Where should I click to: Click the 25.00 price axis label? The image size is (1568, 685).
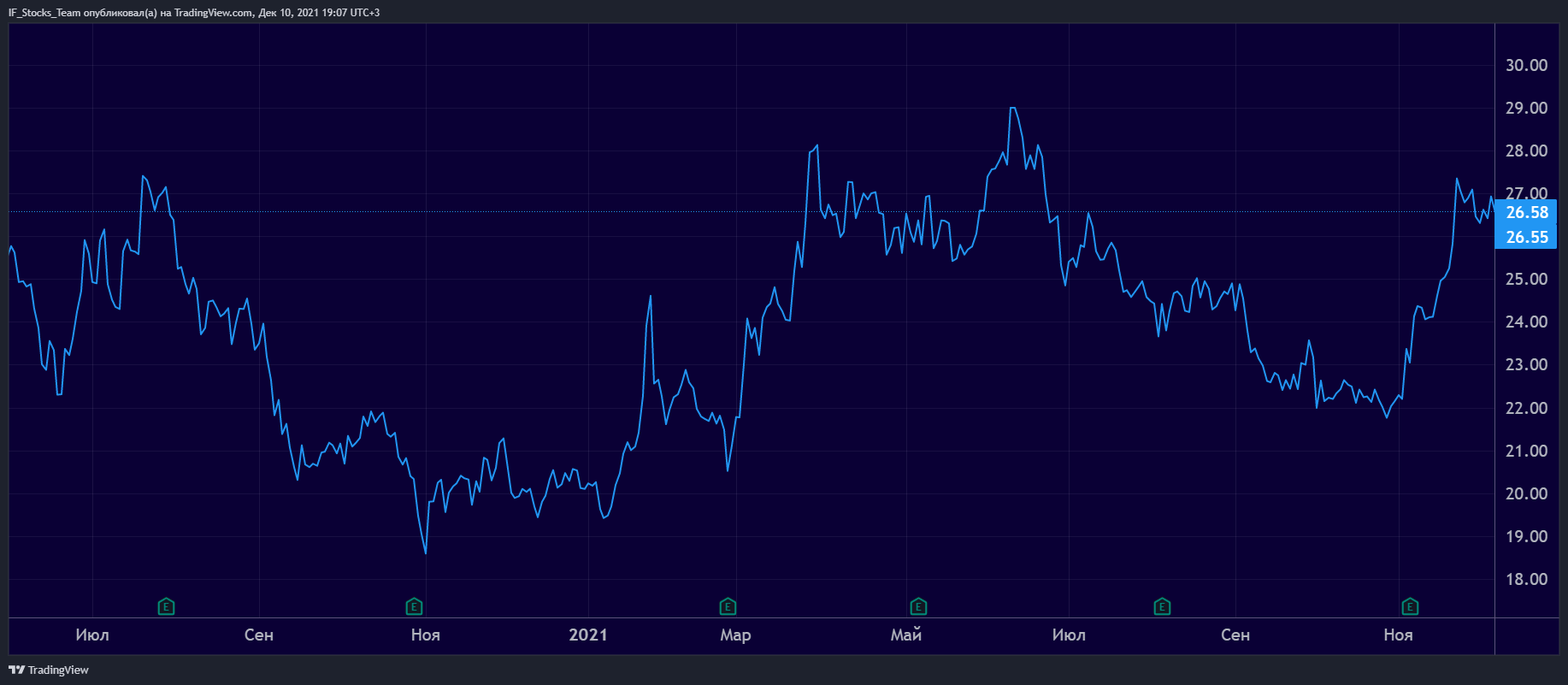tap(1526, 279)
